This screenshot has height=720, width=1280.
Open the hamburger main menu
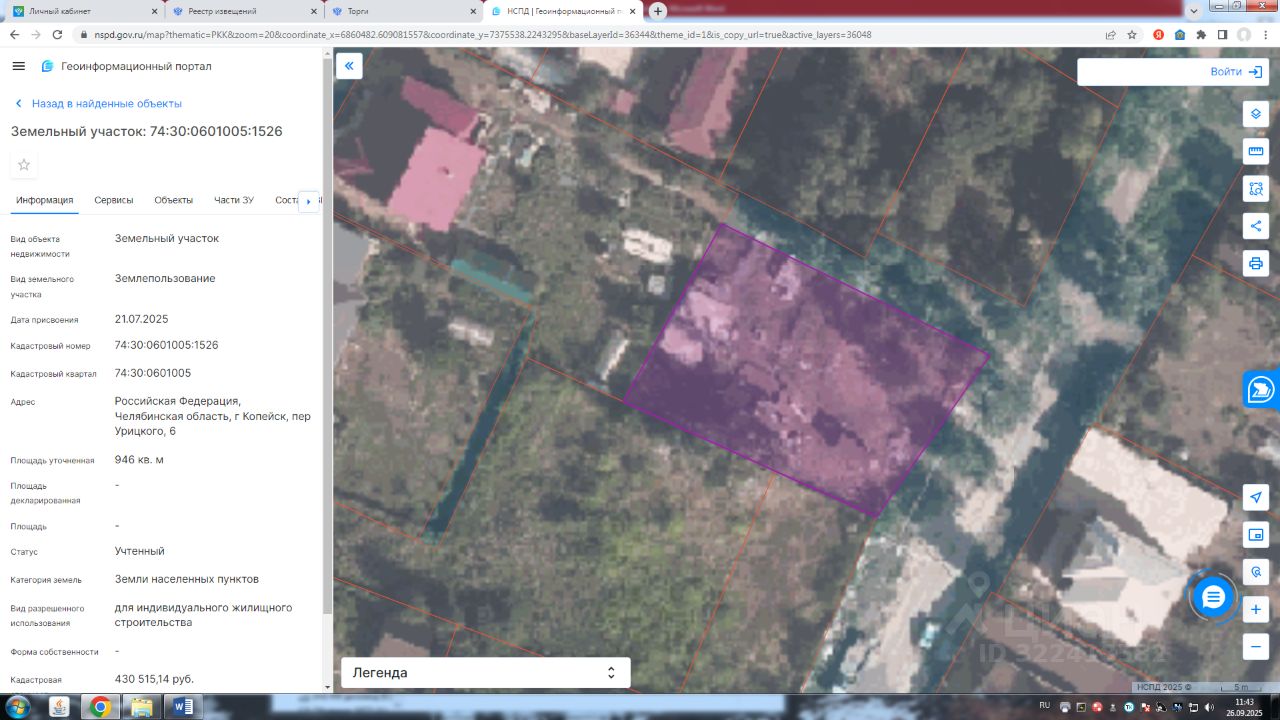tap(18, 66)
